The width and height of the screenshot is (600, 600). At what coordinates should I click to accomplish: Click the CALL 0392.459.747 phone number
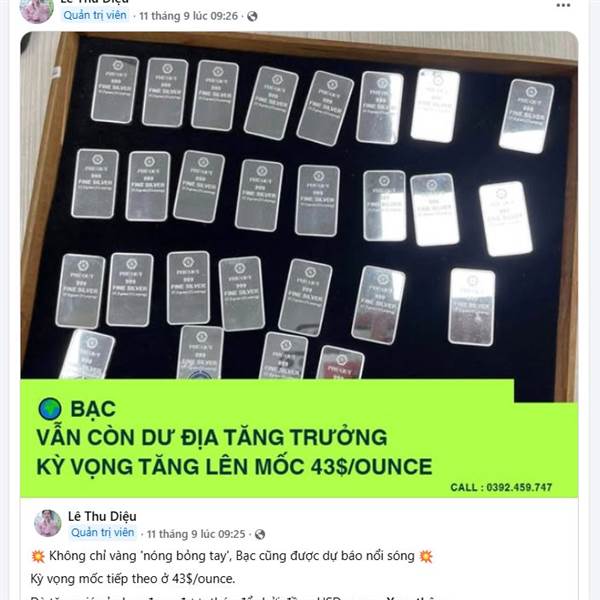pyautogui.click(x=501, y=487)
